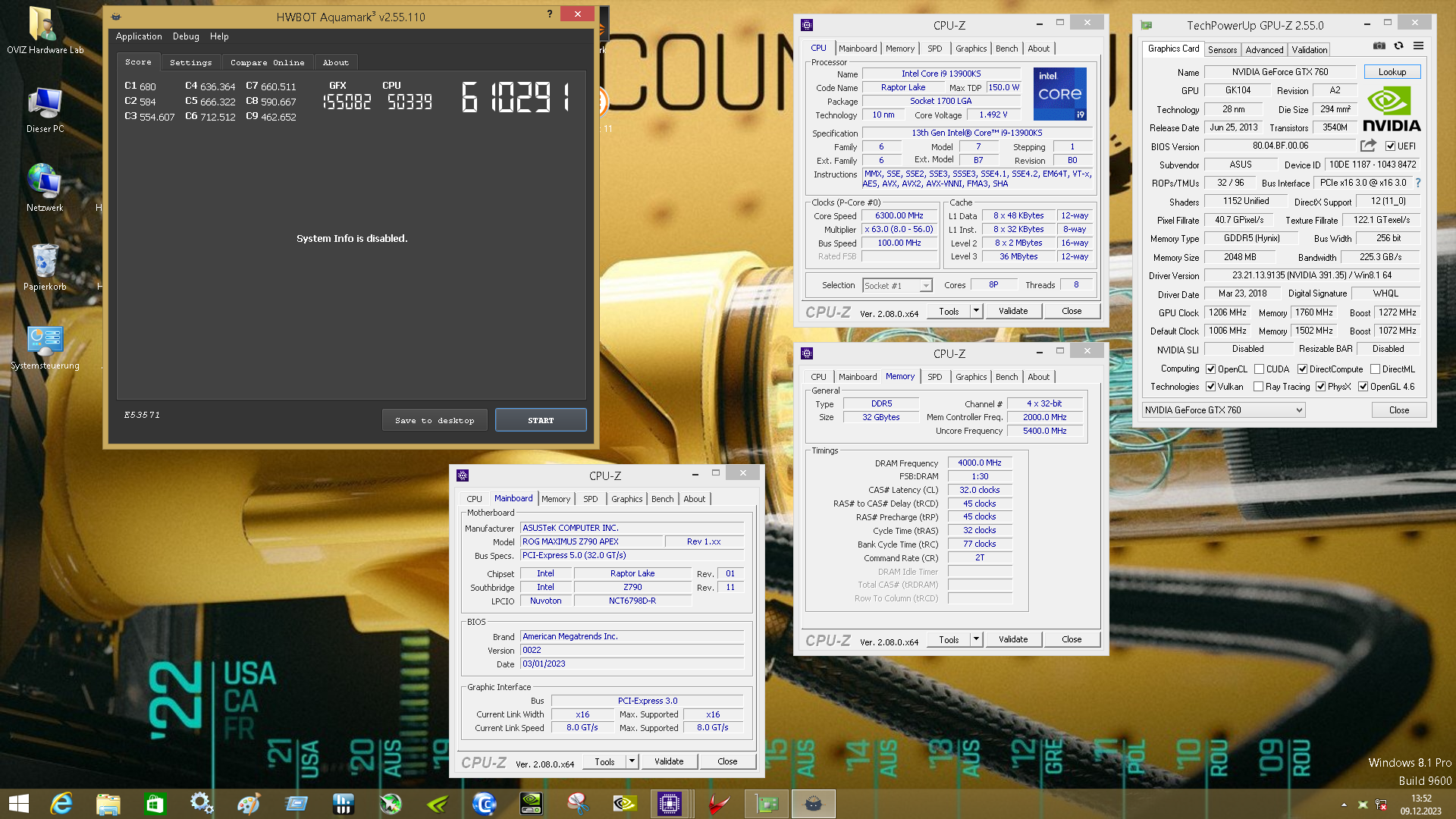Open File Explorer from the taskbar
Viewport: 1456px width, 819px height.
click(108, 804)
